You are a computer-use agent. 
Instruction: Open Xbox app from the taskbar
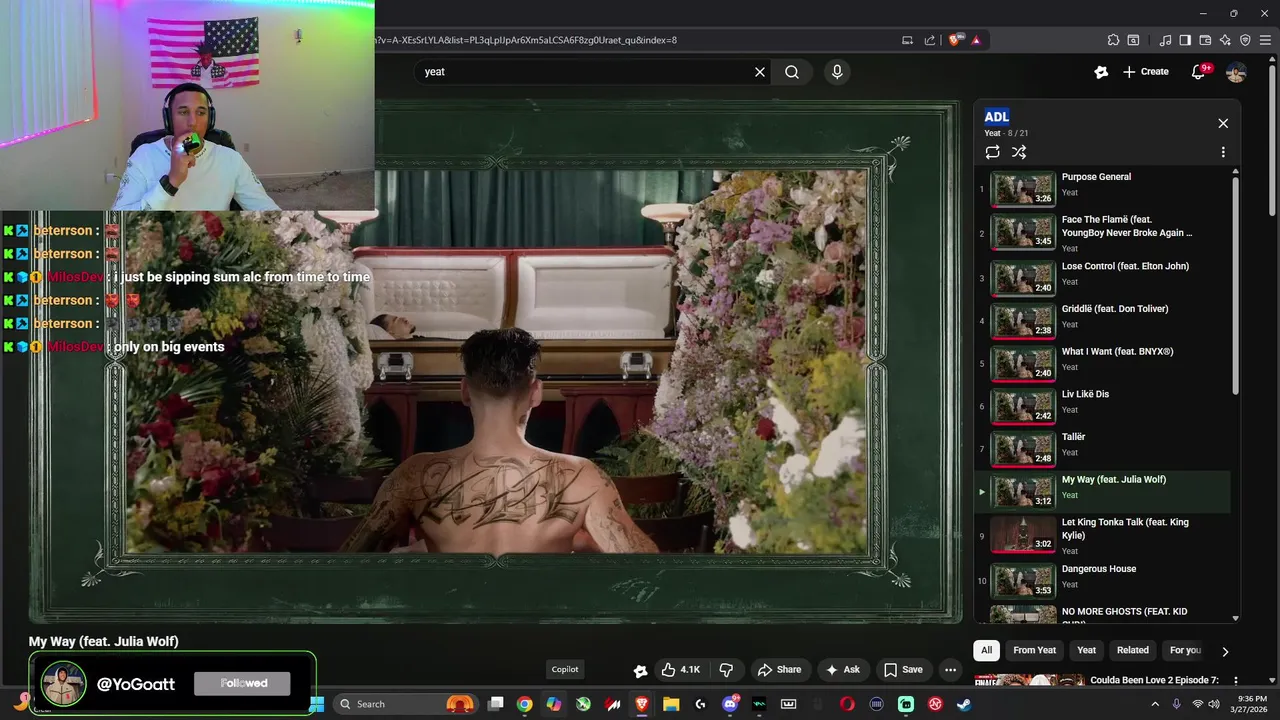click(x=583, y=704)
